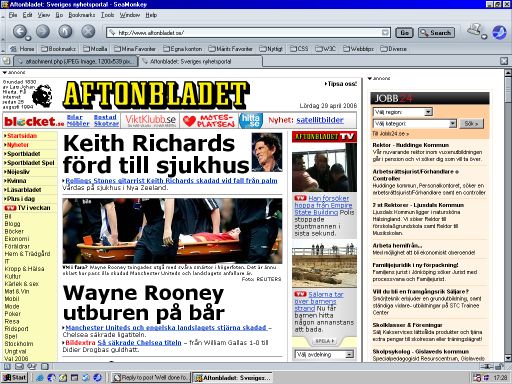Click the Empire State Building video thumbnail

324,168
